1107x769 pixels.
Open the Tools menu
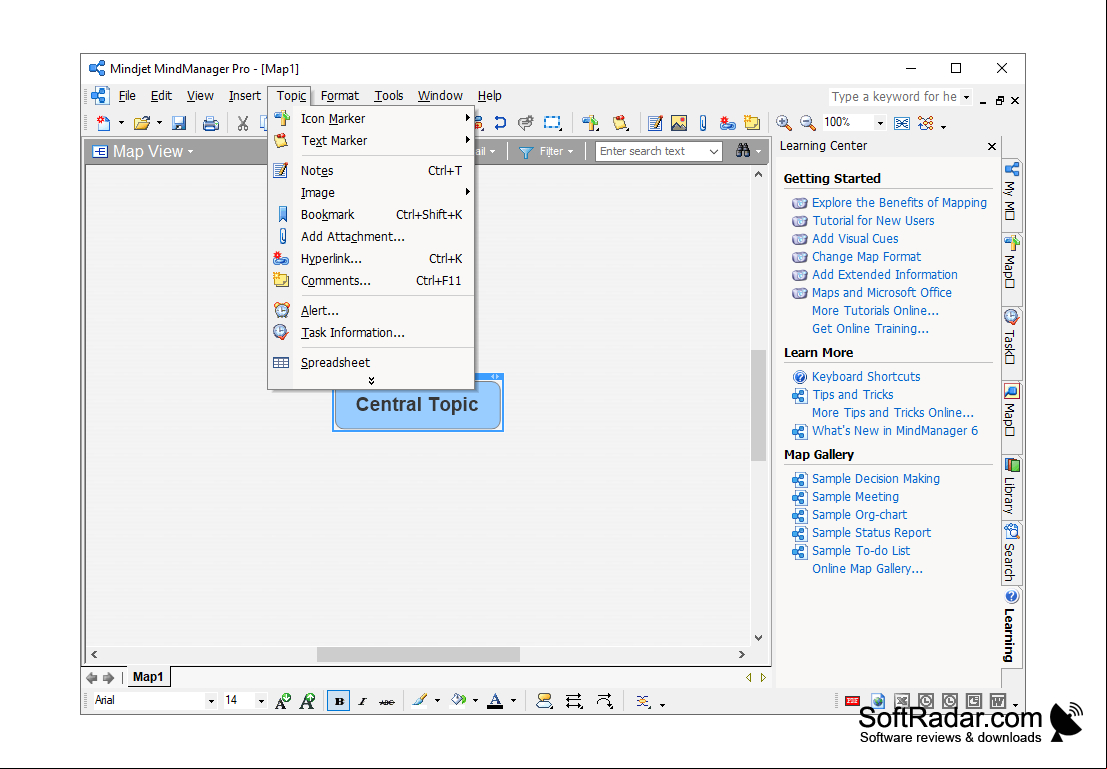pyautogui.click(x=389, y=95)
